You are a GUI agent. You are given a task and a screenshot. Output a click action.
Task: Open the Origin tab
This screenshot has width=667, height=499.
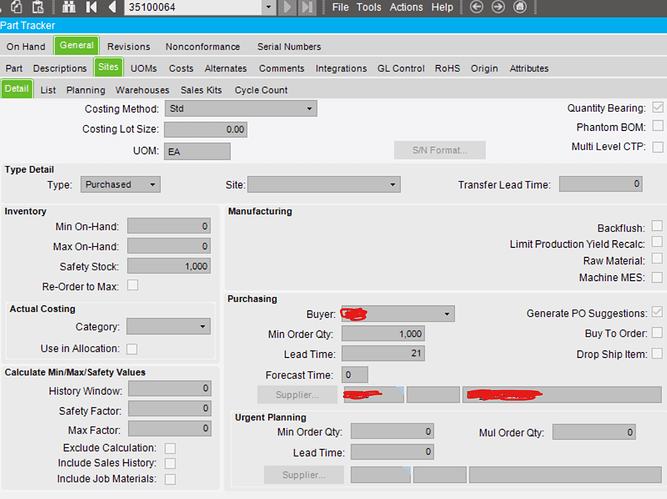(484, 68)
